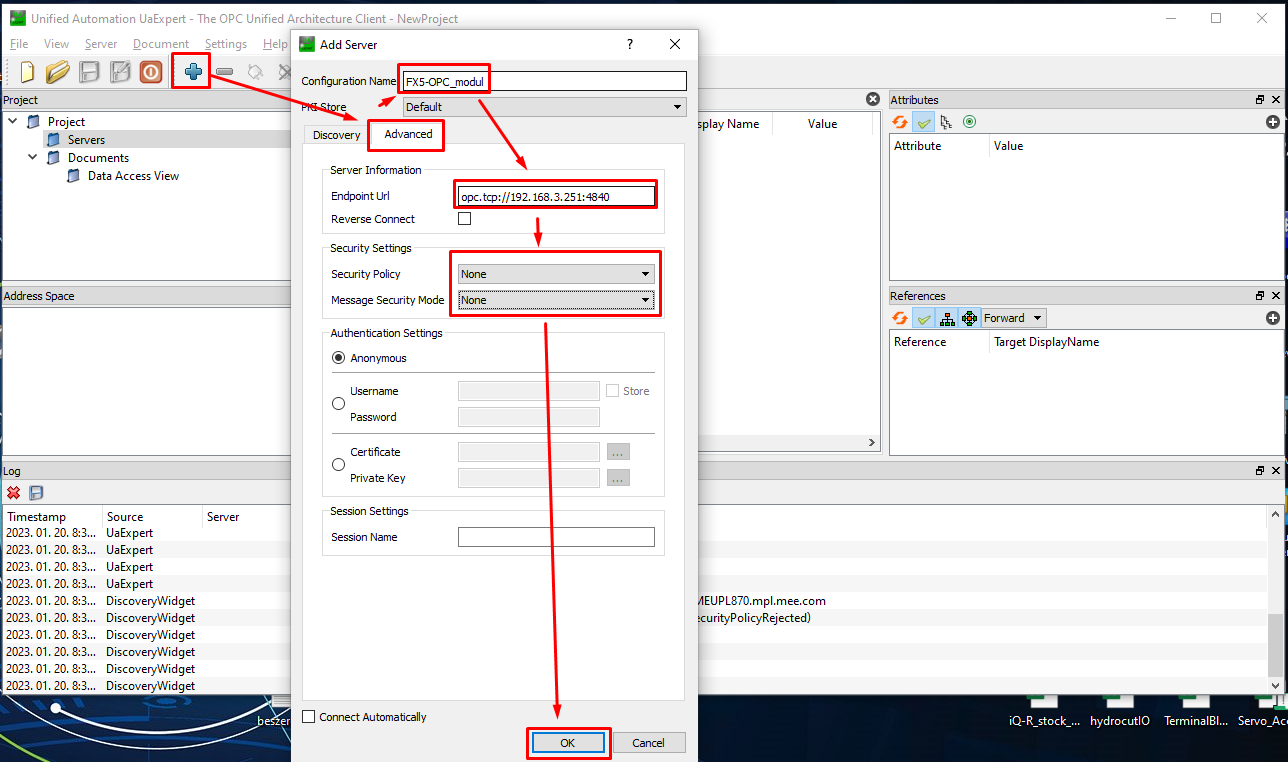The image size is (1288, 762).
Task: Click the Reference column header
Action: [920, 342]
